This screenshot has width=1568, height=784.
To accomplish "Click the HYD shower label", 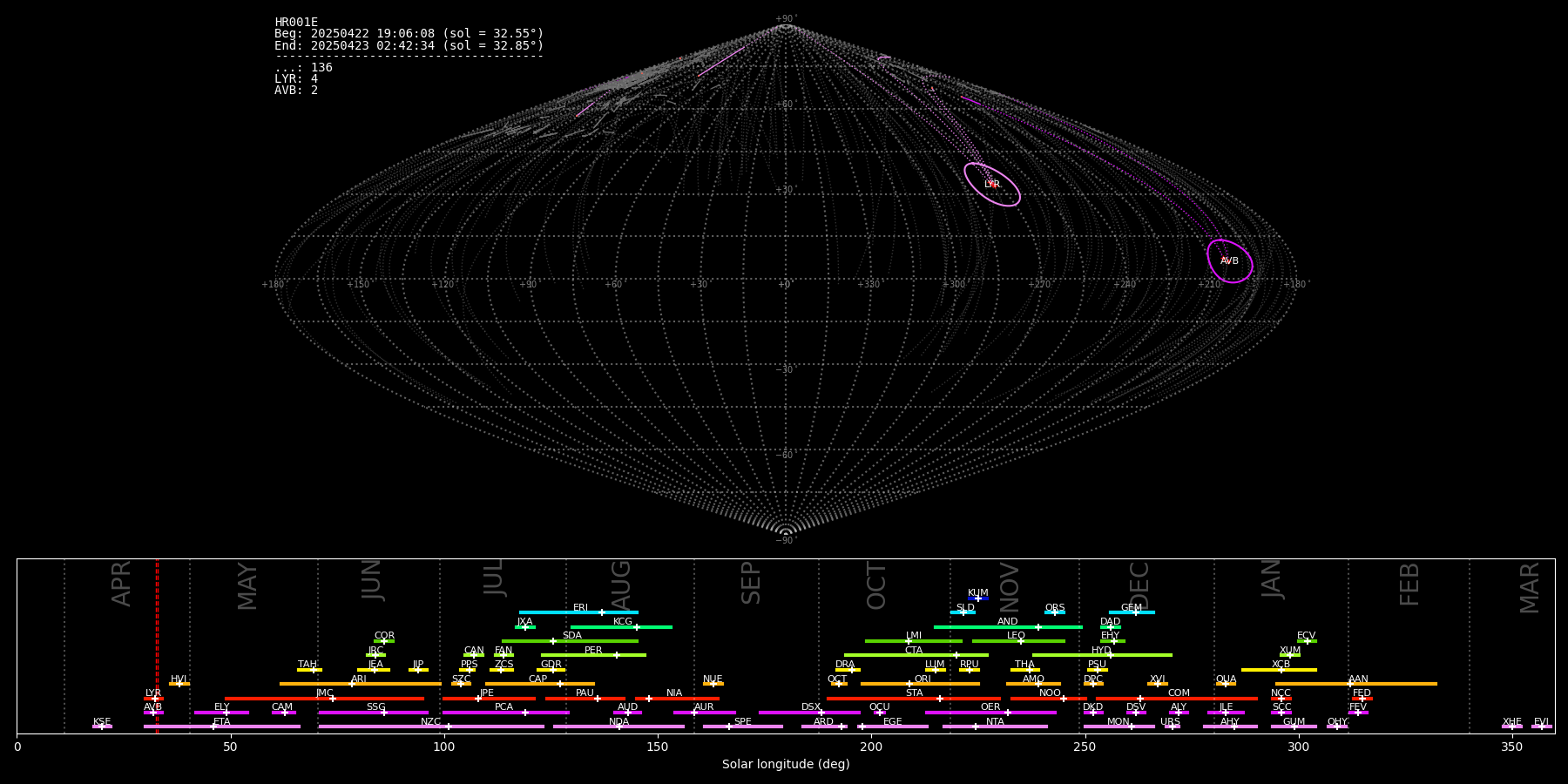I will [1101, 651].
